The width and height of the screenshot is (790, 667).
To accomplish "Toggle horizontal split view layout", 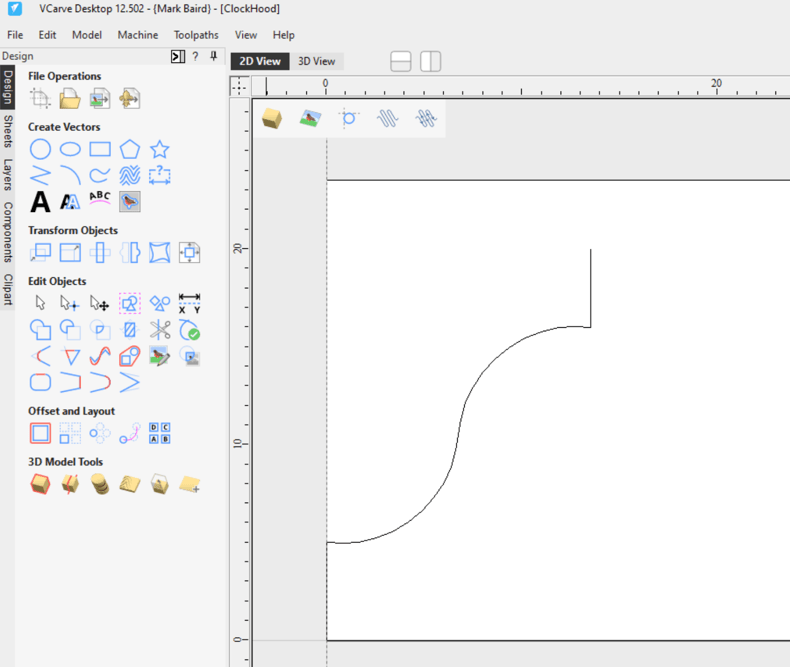I will click(400, 62).
